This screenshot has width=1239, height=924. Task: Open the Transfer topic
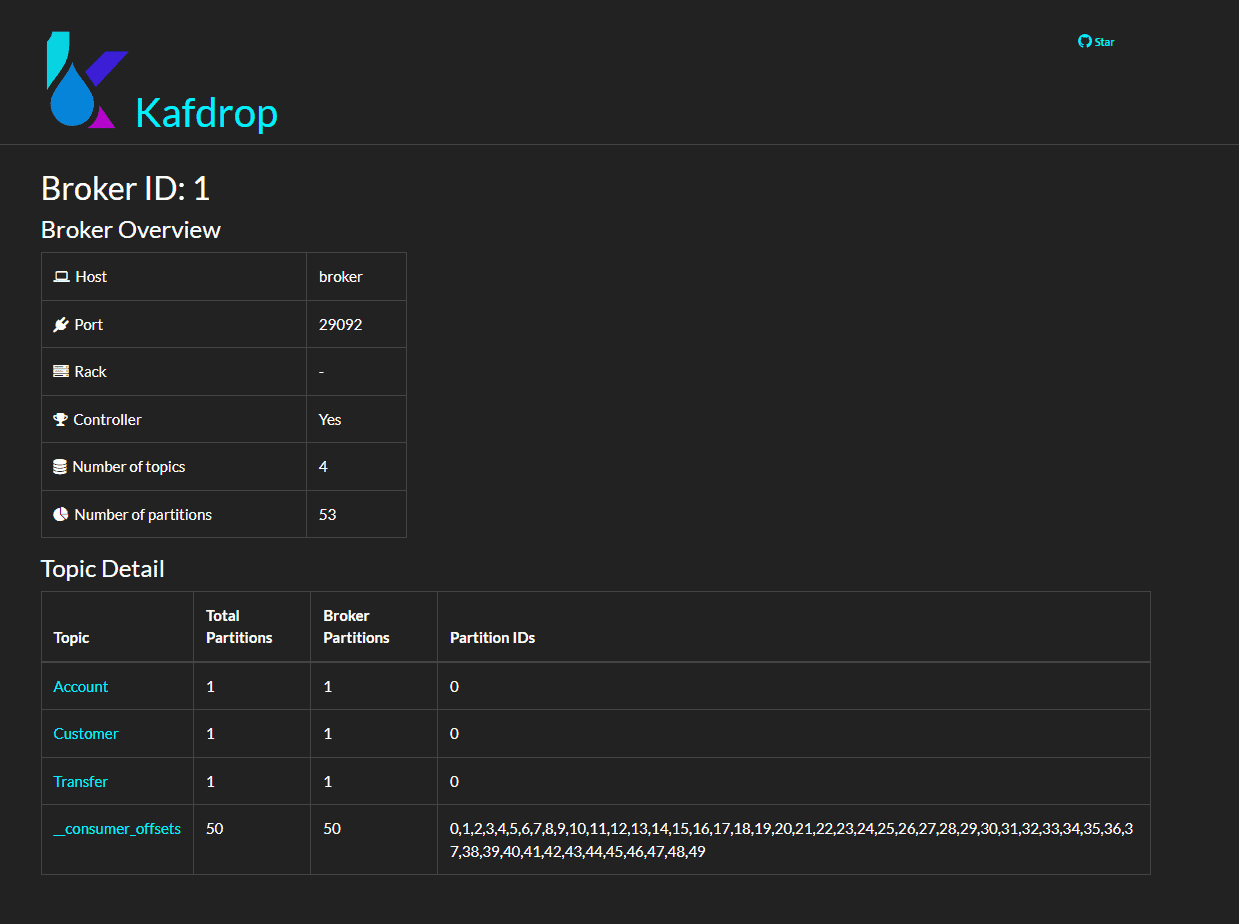80,781
